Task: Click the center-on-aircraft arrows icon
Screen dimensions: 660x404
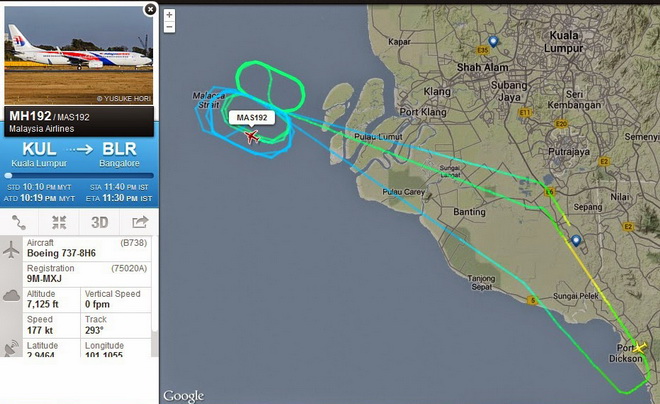Action: coord(59,222)
